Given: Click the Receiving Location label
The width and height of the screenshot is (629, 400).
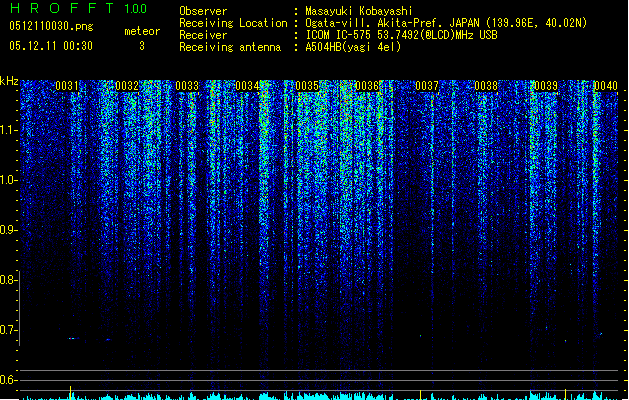Looking at the screenshot, I should click(233, 23).
